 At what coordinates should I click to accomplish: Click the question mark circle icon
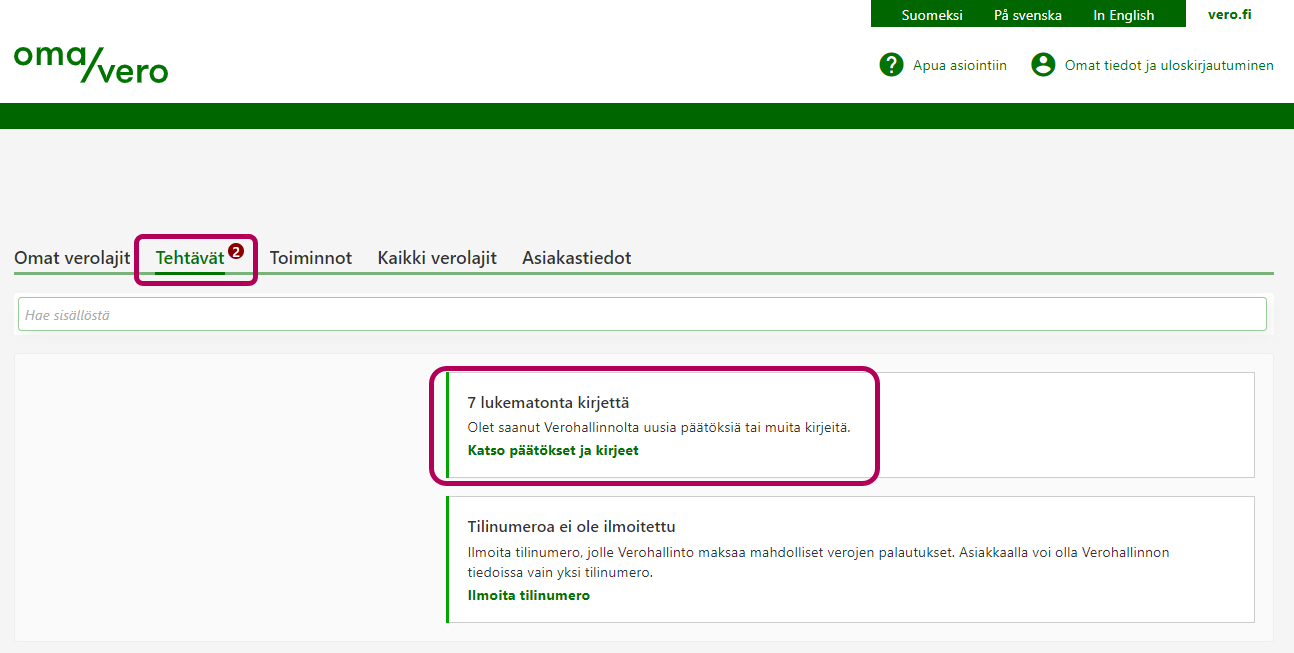click(891, 64)
